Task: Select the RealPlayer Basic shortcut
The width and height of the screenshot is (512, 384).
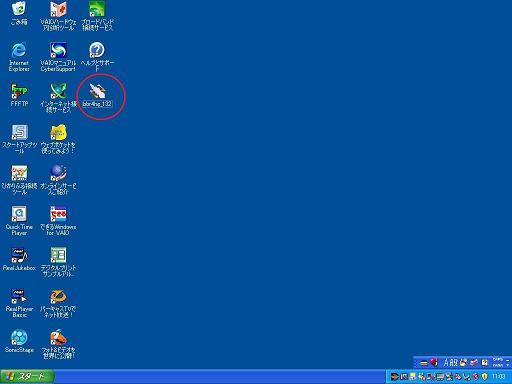Action: (19, 303)
